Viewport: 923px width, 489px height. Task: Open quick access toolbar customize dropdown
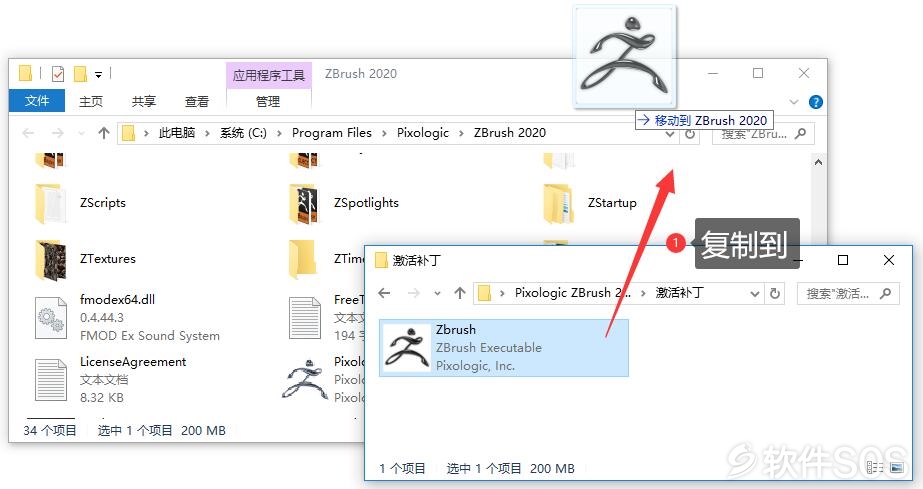tap(98, 74)
